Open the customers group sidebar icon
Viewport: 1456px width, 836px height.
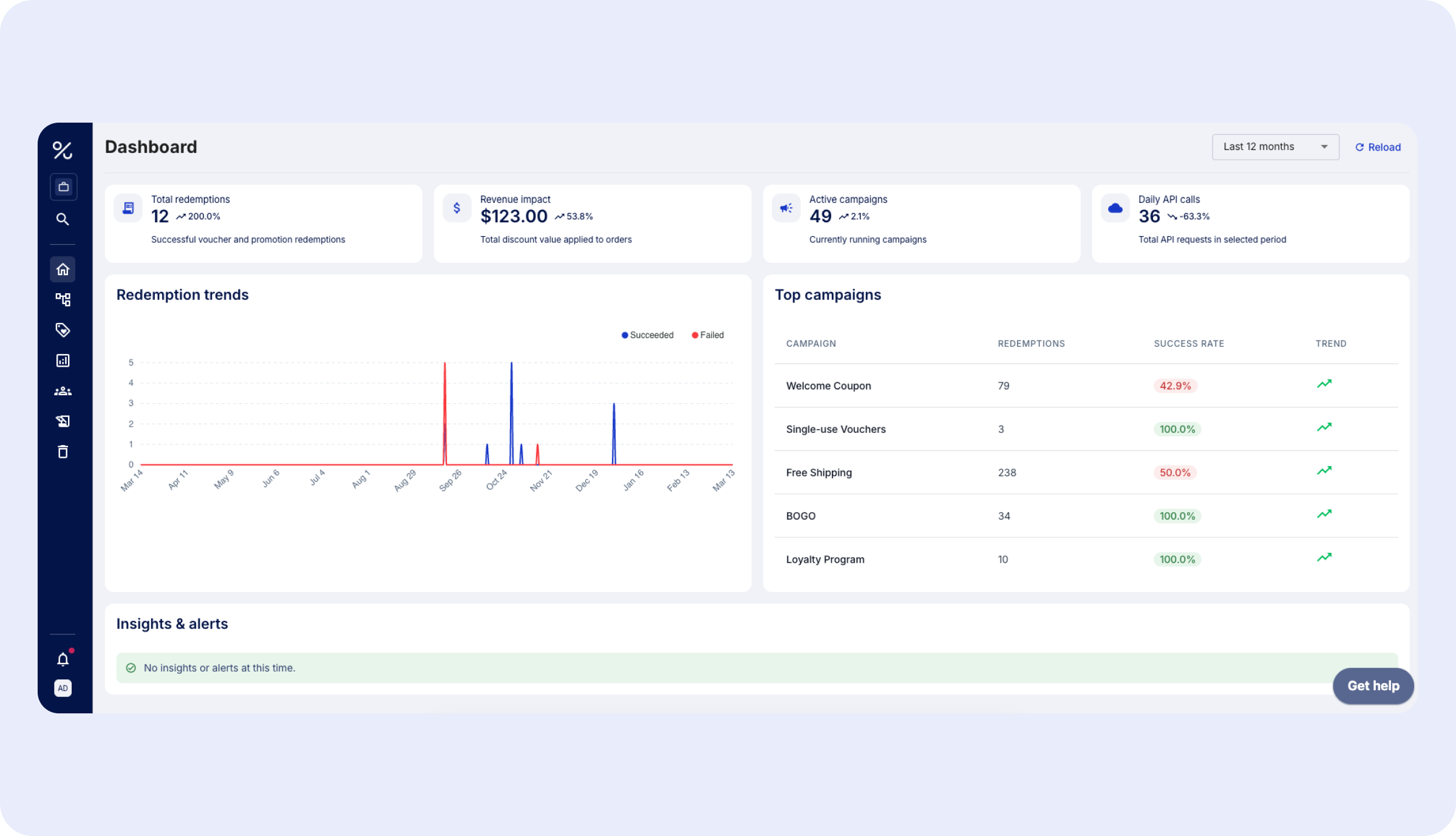tap(63, 392)
